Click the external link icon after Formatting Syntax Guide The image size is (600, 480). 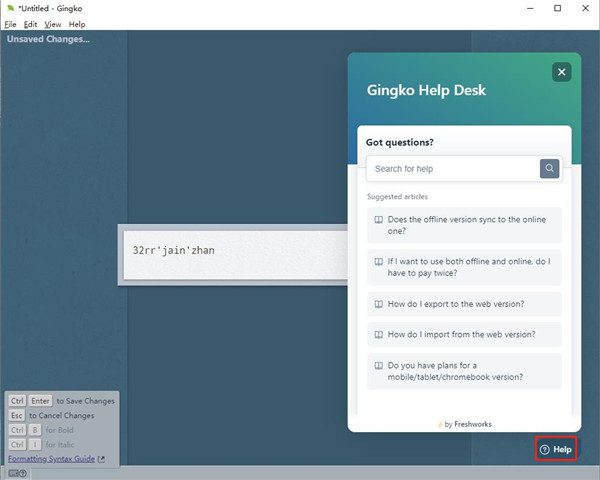click(101, 459)
